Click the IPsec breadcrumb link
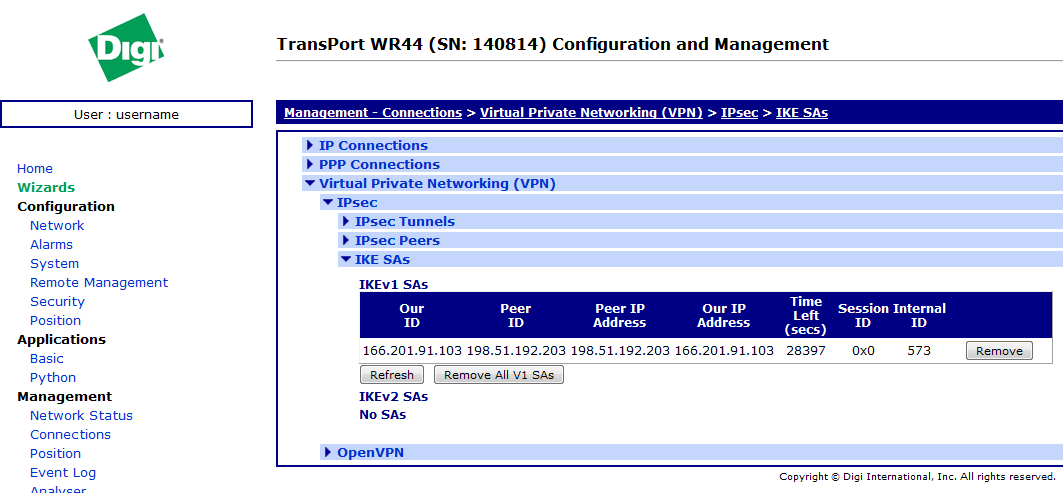1063x493 pixels. [739, 113]
